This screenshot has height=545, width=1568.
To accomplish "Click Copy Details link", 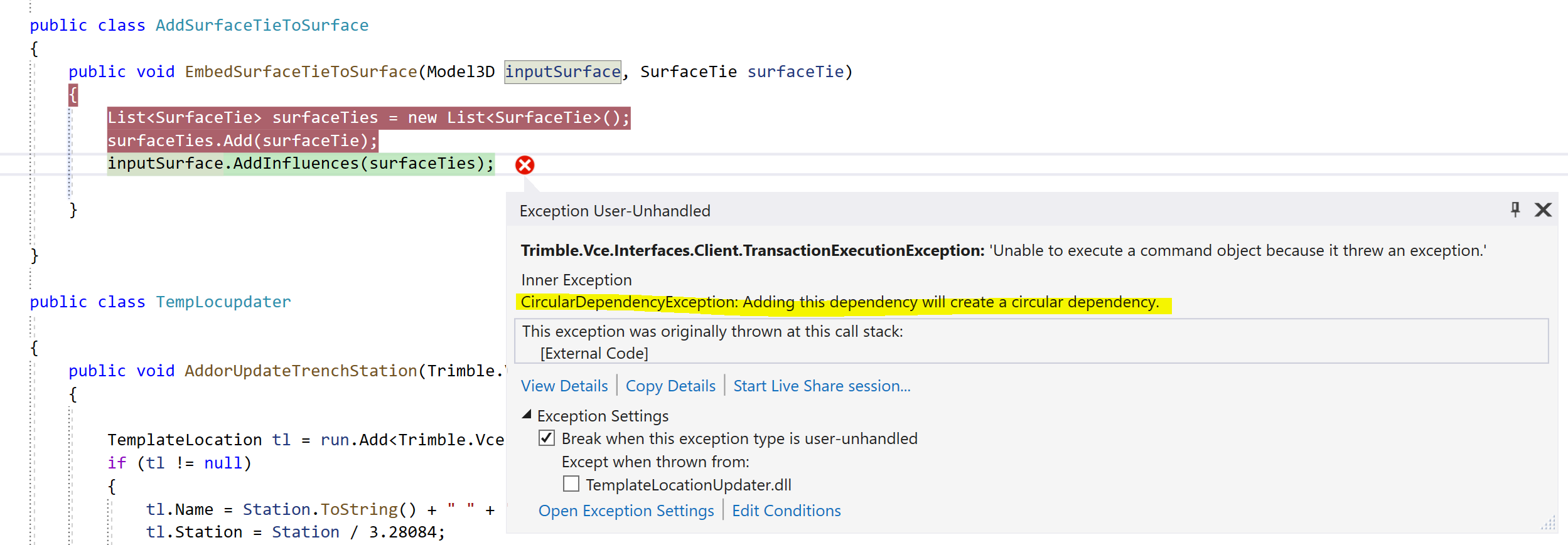I will 670,386.
